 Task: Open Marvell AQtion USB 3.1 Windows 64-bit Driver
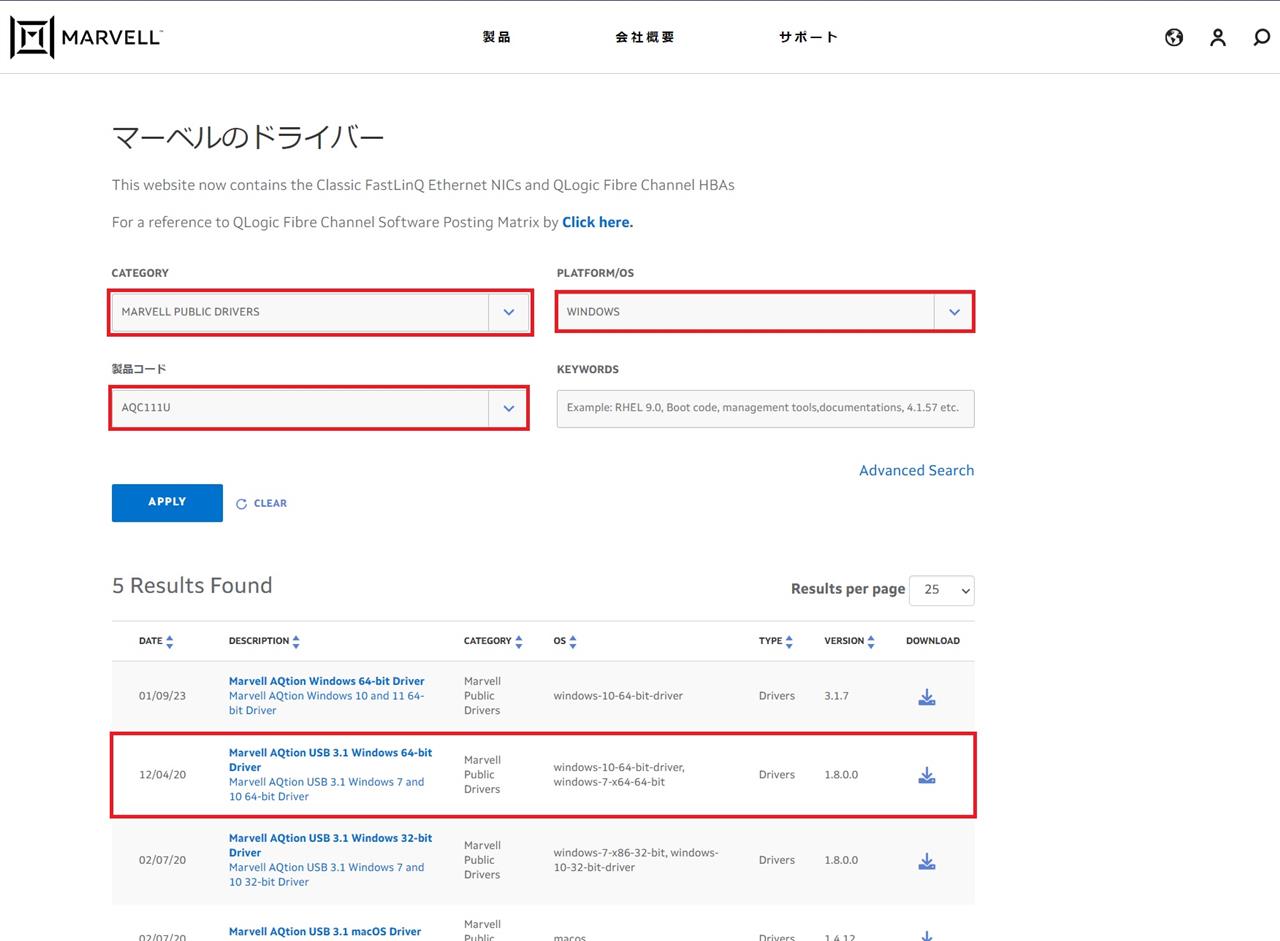click(330, 760)
